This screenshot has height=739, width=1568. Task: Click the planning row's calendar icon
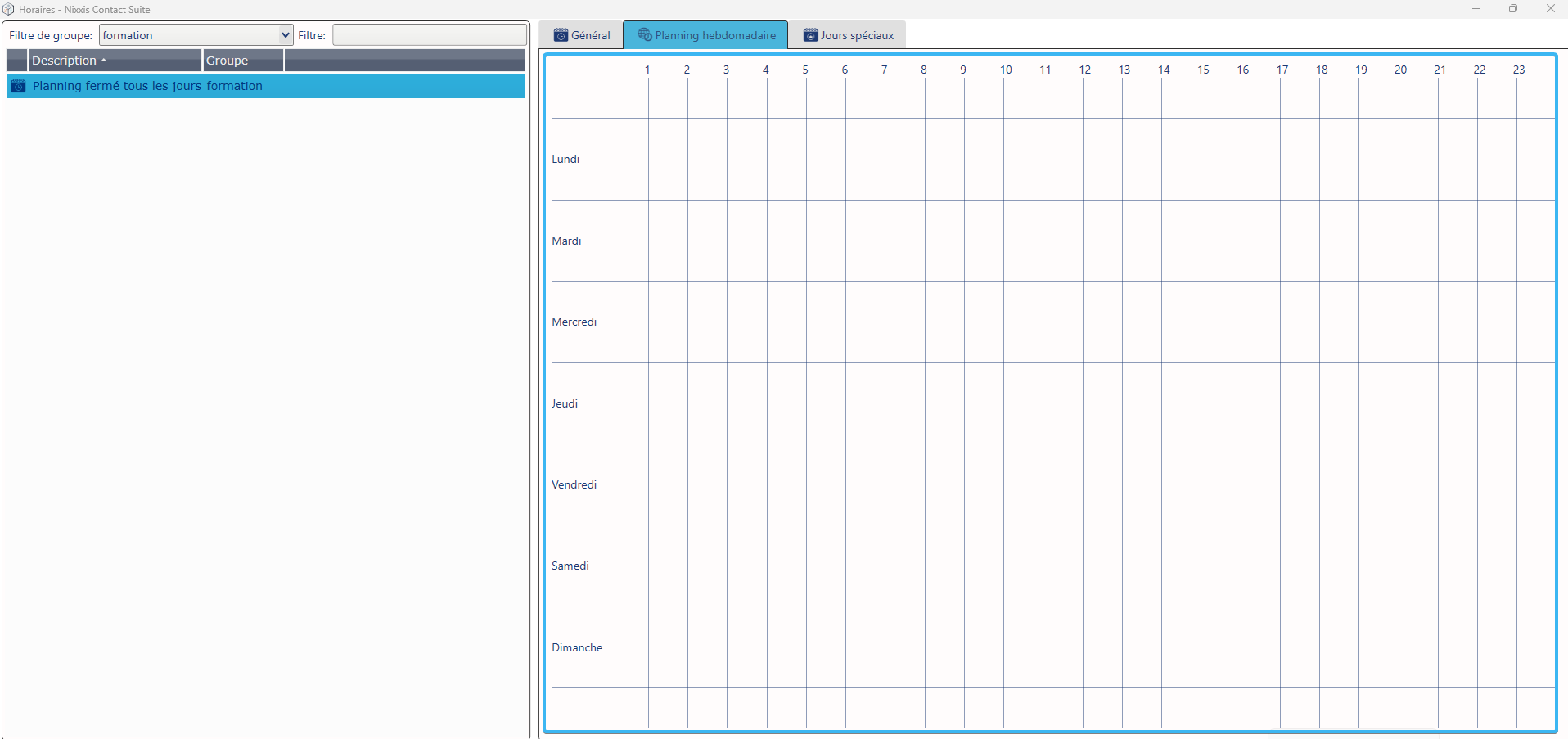18,86
